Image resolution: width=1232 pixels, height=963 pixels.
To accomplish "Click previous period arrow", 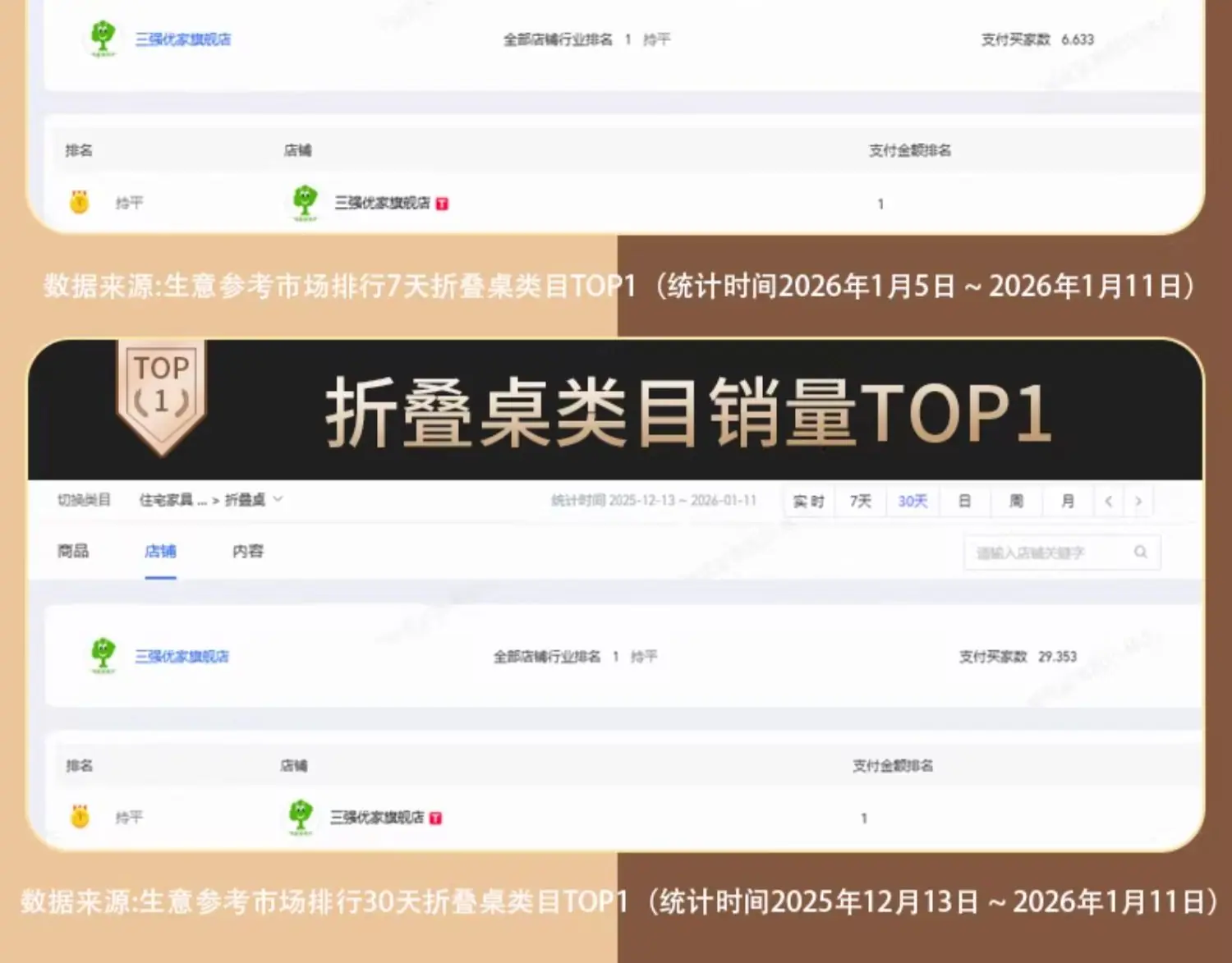I will 1108,501.
